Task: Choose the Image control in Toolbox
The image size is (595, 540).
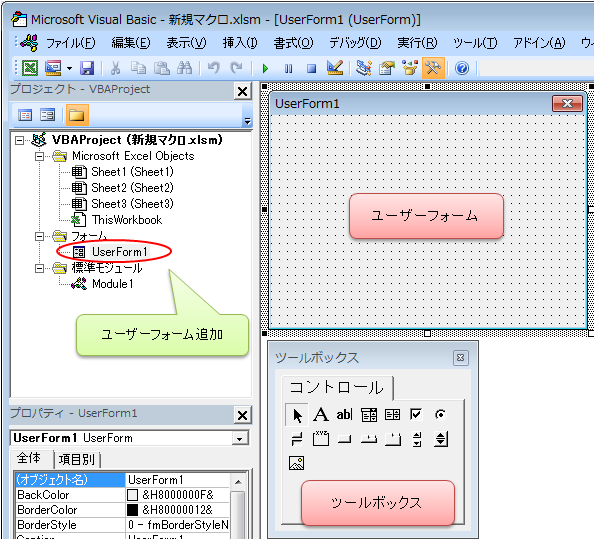Action: coord(296,463)
